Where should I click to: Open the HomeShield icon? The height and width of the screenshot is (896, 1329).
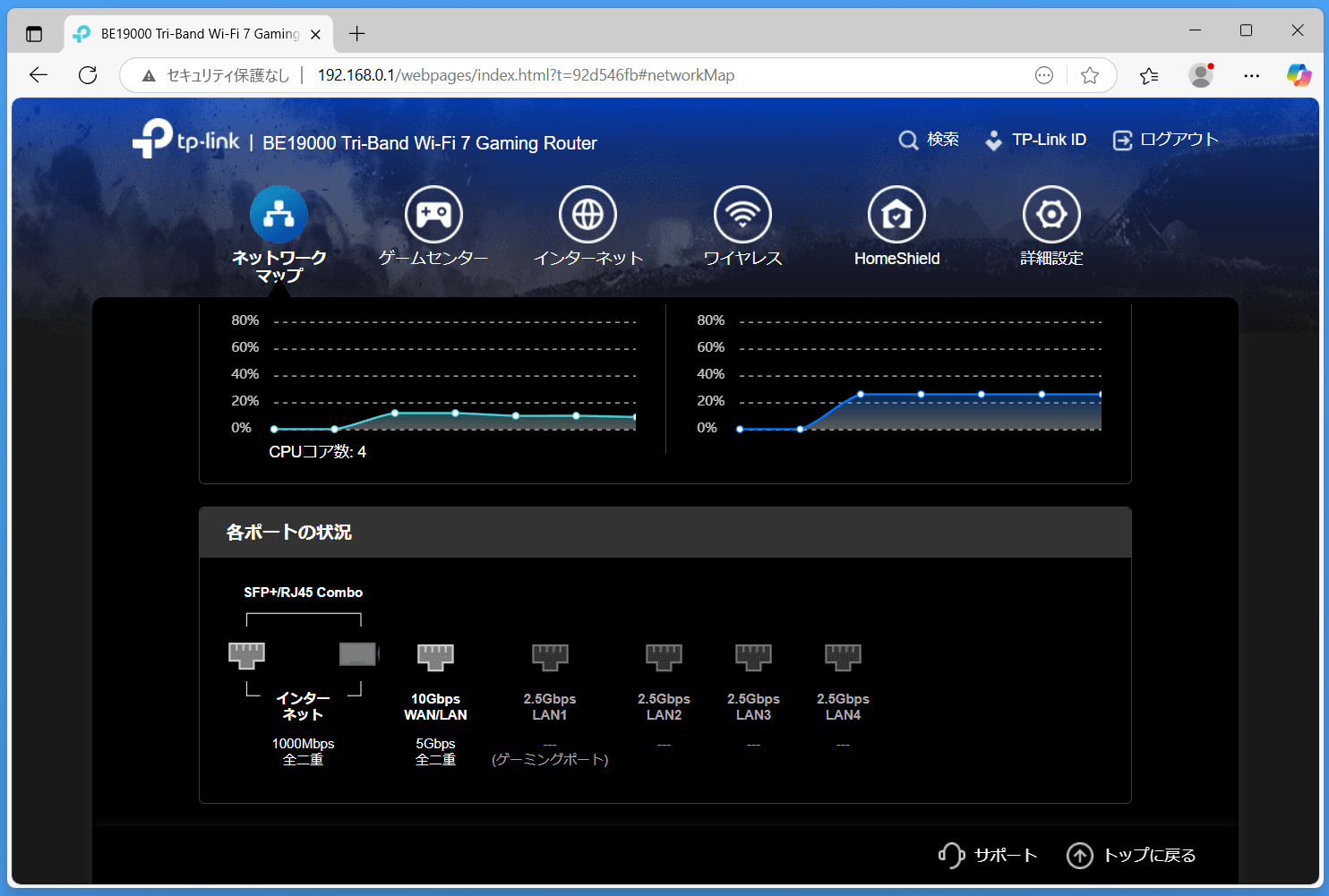pyautogui.click(x=896, y=215)
